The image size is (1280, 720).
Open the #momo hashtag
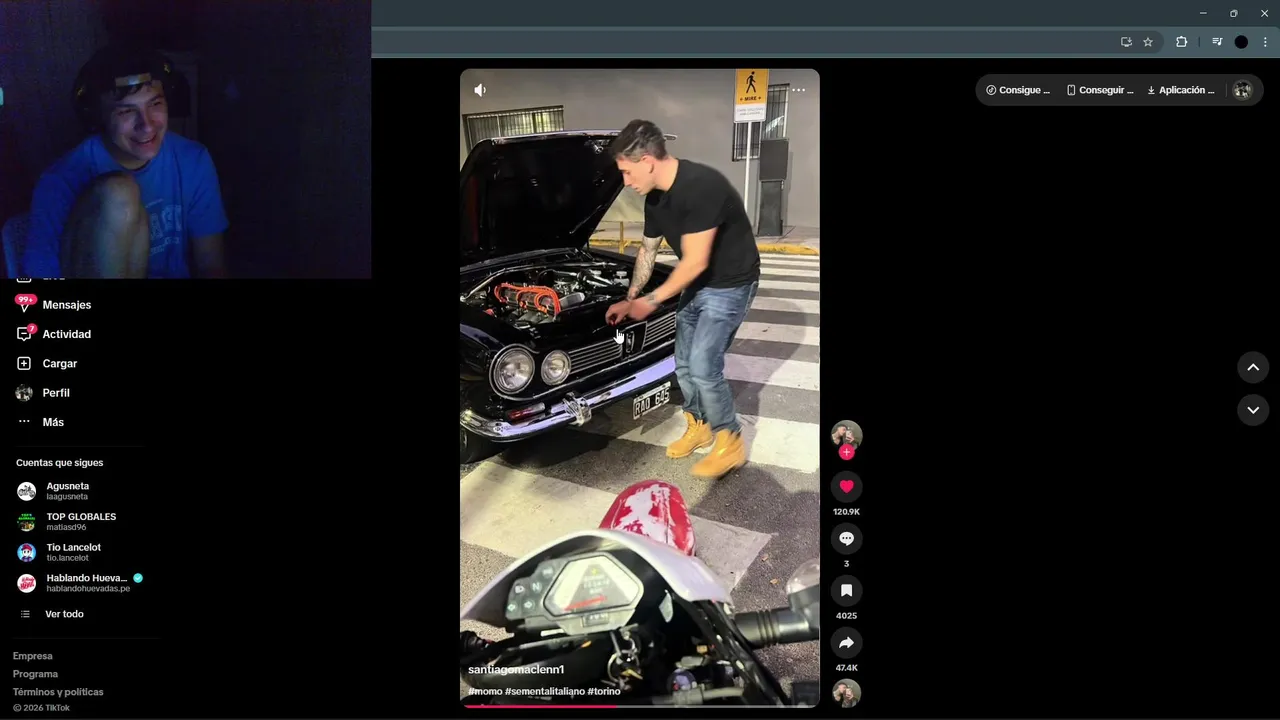click(x=485, y=691)
